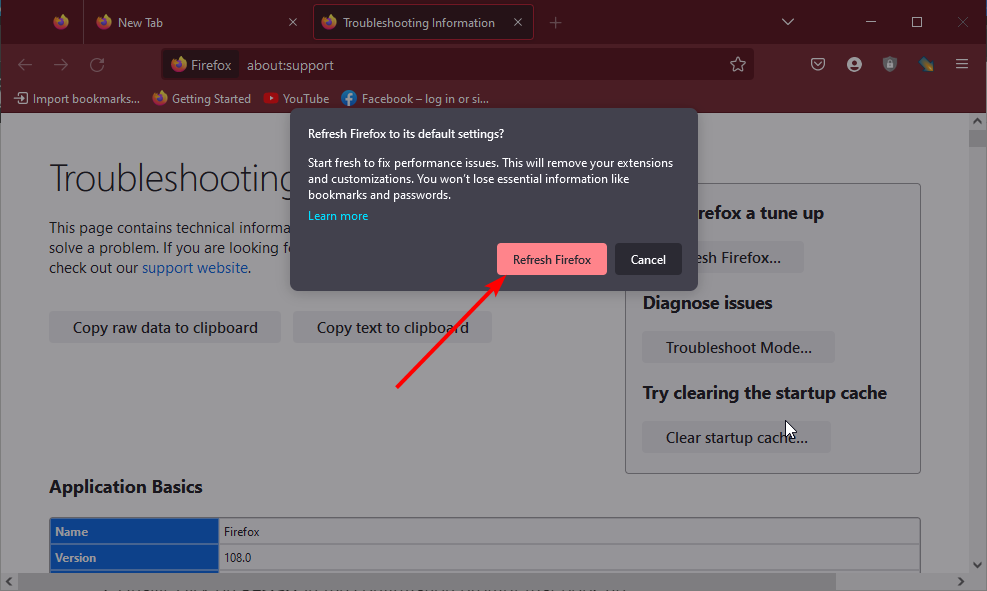The height and width of the screenshot is (591, 987).
Task: Click the pencil extension icon in toolbar
Action: [926, 64]
